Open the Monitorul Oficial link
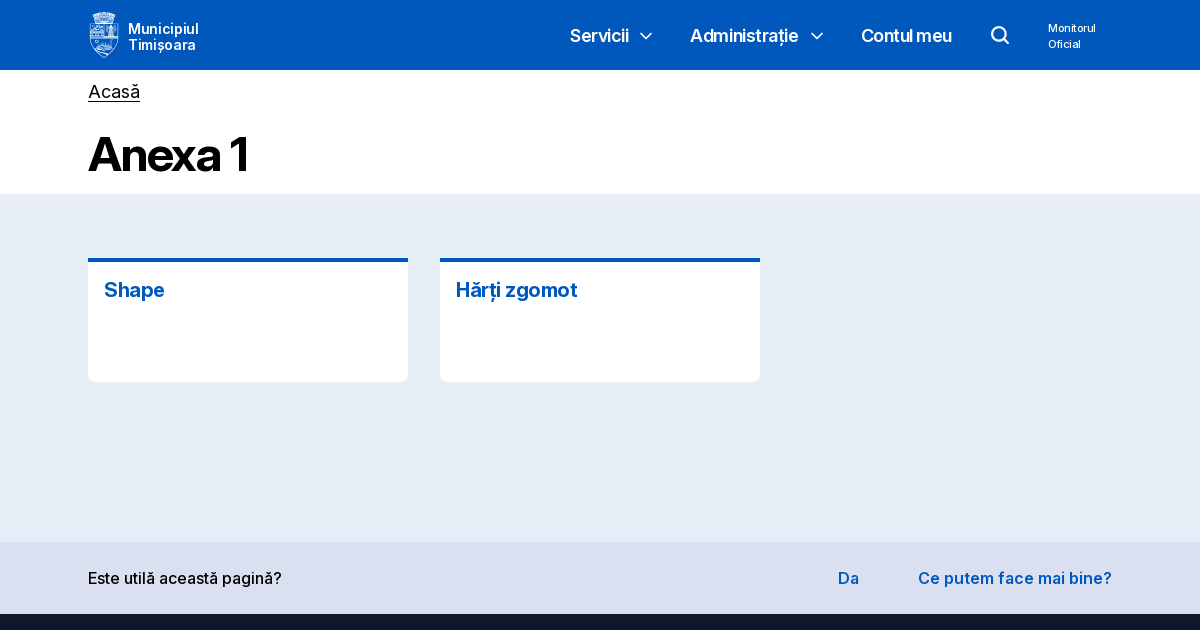This screenshot has height=630, width=1200. (x=1071, y=36)
